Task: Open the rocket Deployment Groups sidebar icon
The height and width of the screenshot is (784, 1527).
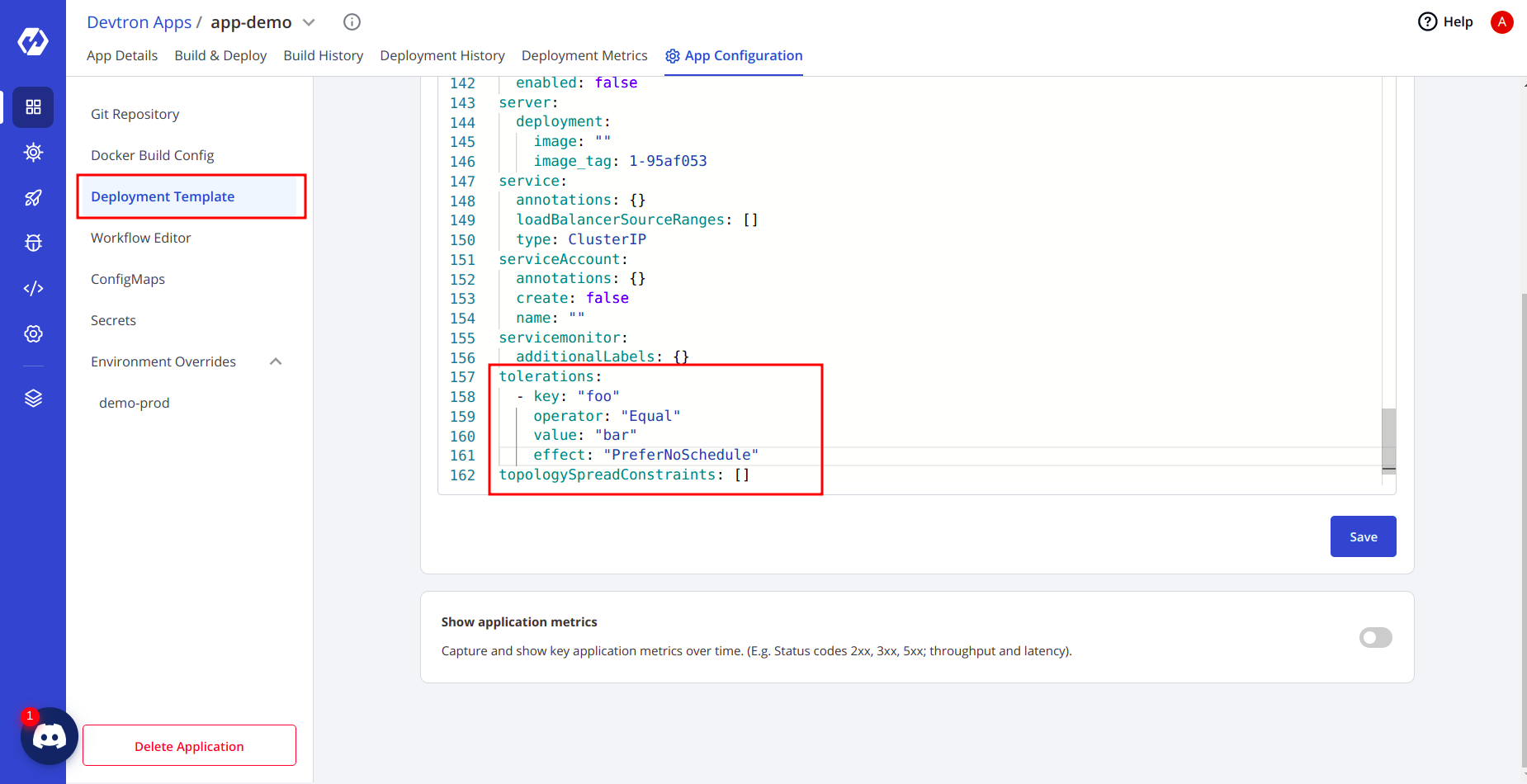Action: pyautogui.click(x=33, y=198)
